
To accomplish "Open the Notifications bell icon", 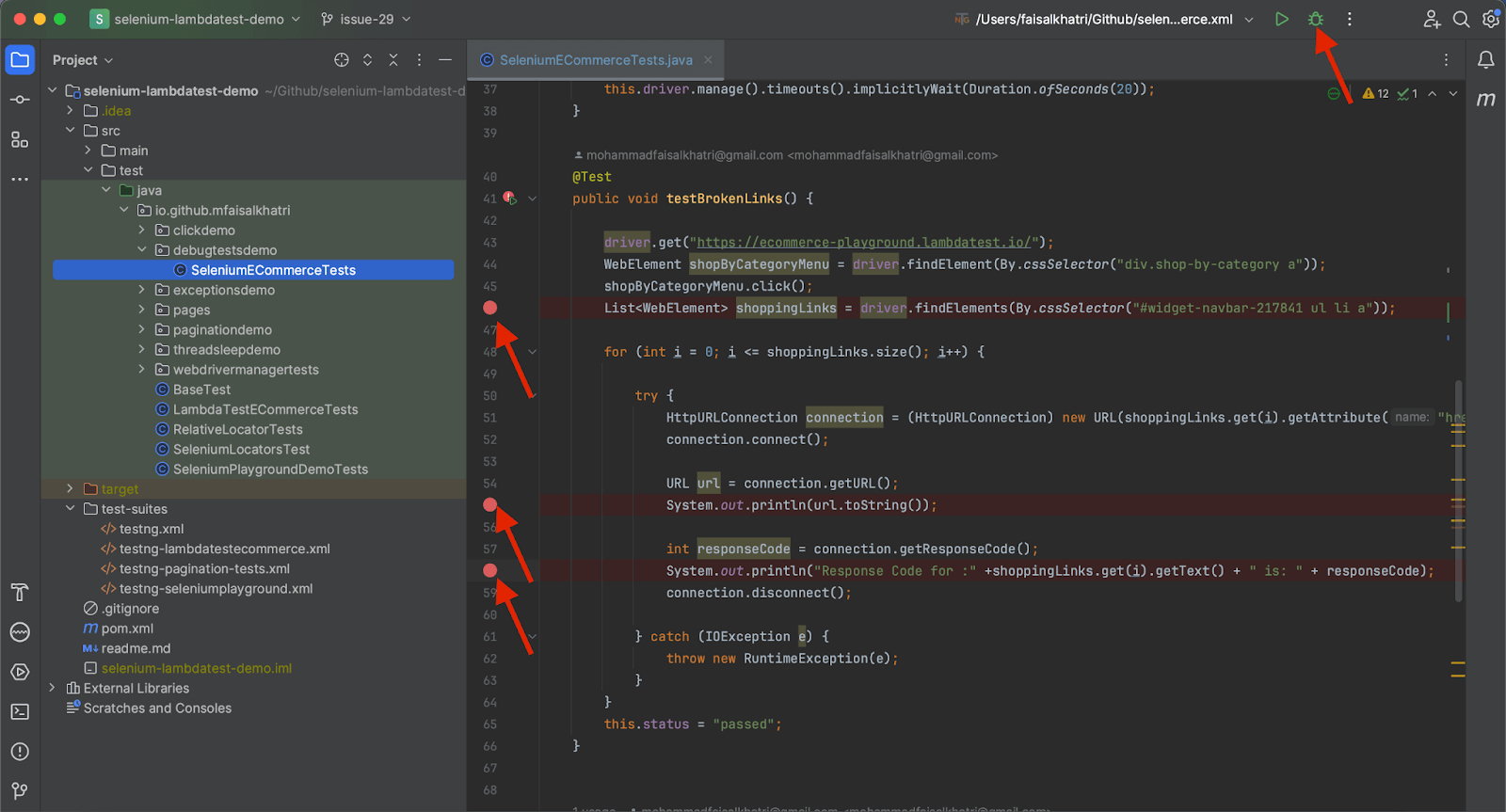I will pos(1485,60).
